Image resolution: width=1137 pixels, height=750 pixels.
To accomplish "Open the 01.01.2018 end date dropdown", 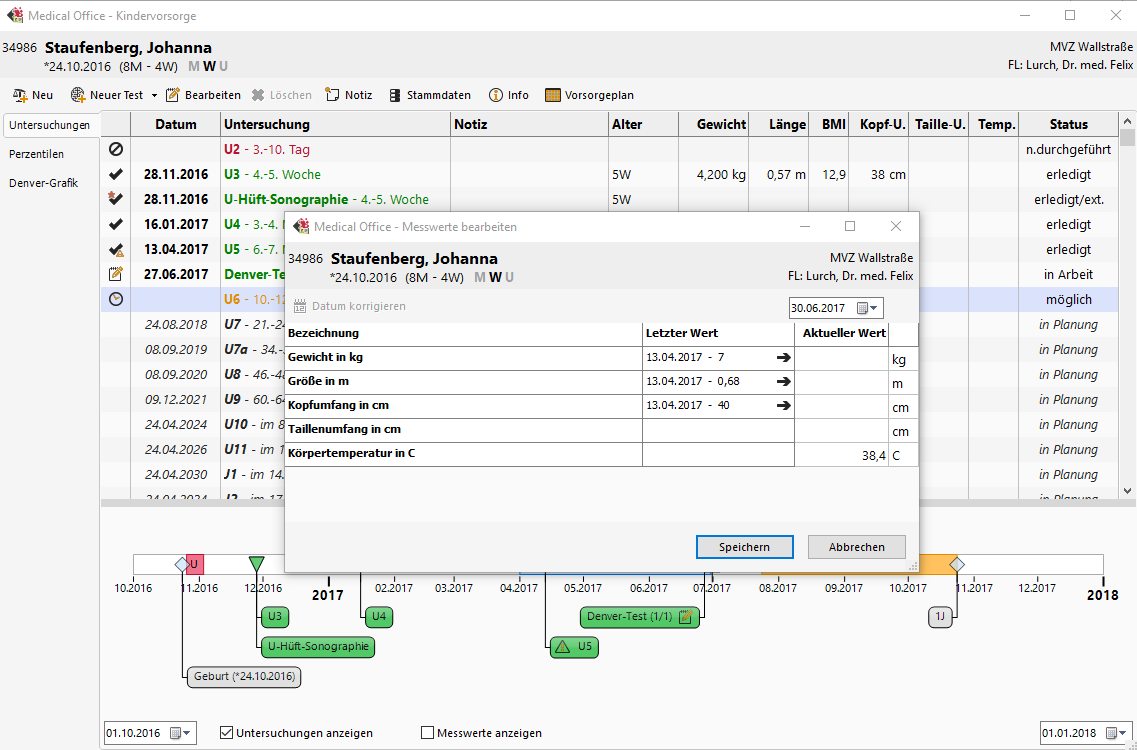I will [x=1123, y=733].
